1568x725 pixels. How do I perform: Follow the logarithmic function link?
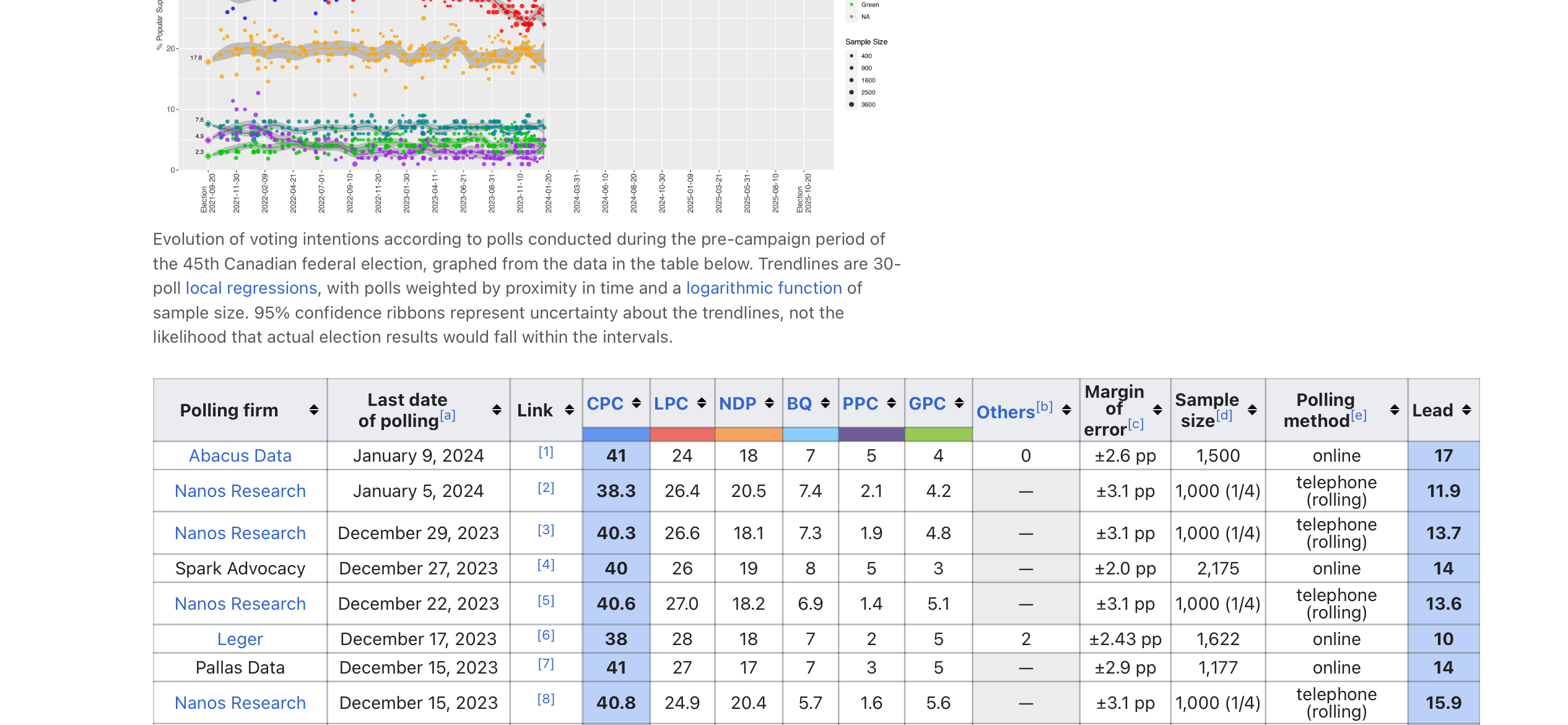(764, 288)
